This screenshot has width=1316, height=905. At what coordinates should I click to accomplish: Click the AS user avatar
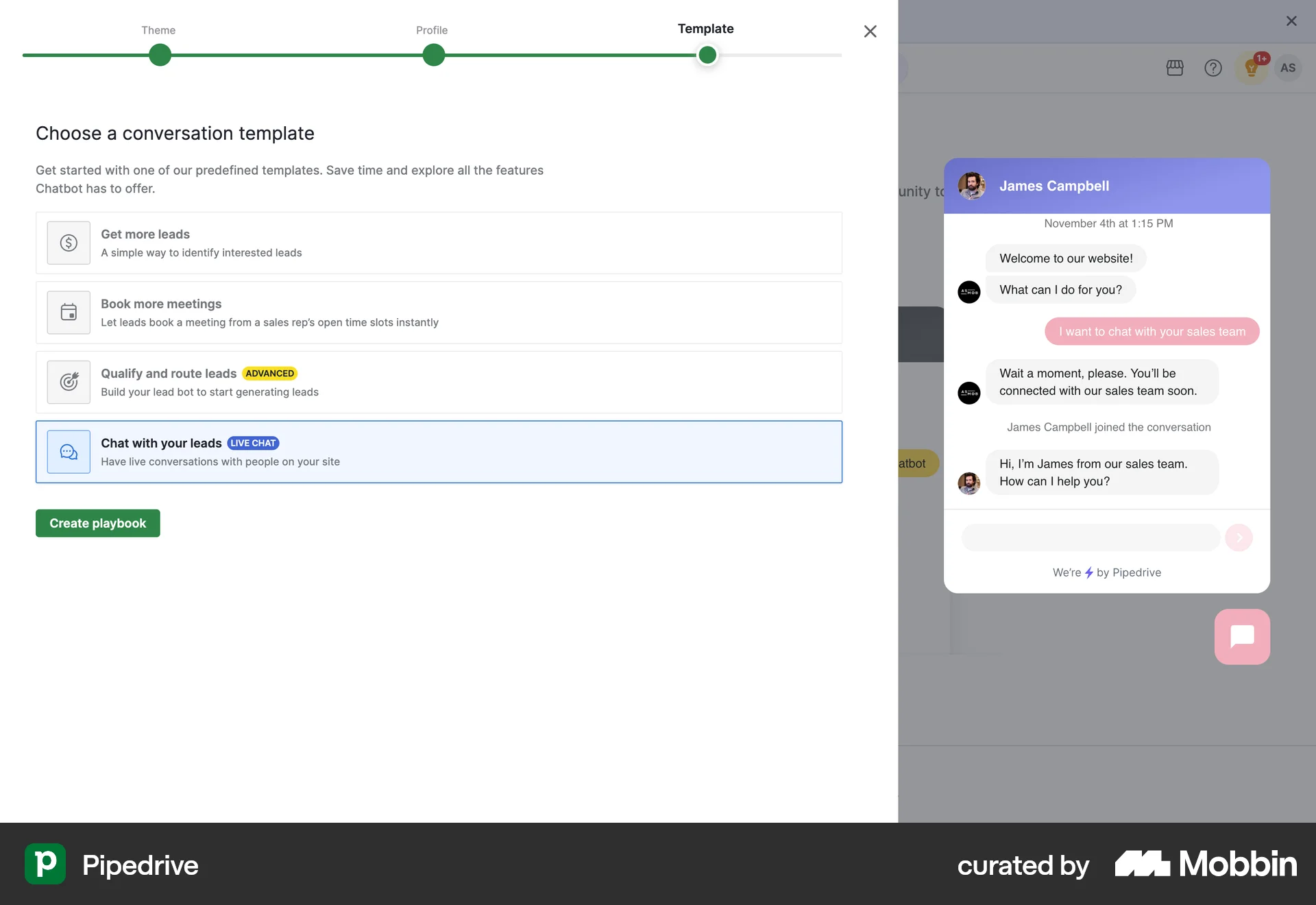(1288, 68)
